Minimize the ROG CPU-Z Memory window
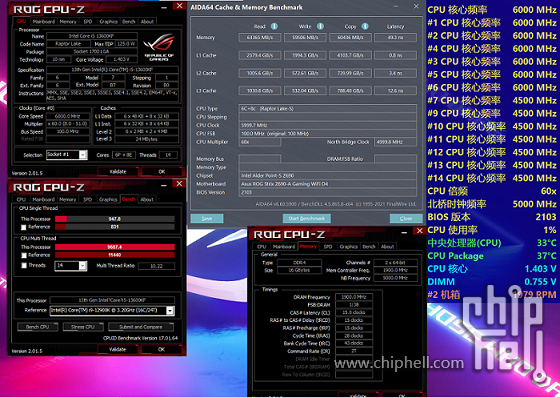Viewport: 560px width, 398px height. [x=404, y=232]
